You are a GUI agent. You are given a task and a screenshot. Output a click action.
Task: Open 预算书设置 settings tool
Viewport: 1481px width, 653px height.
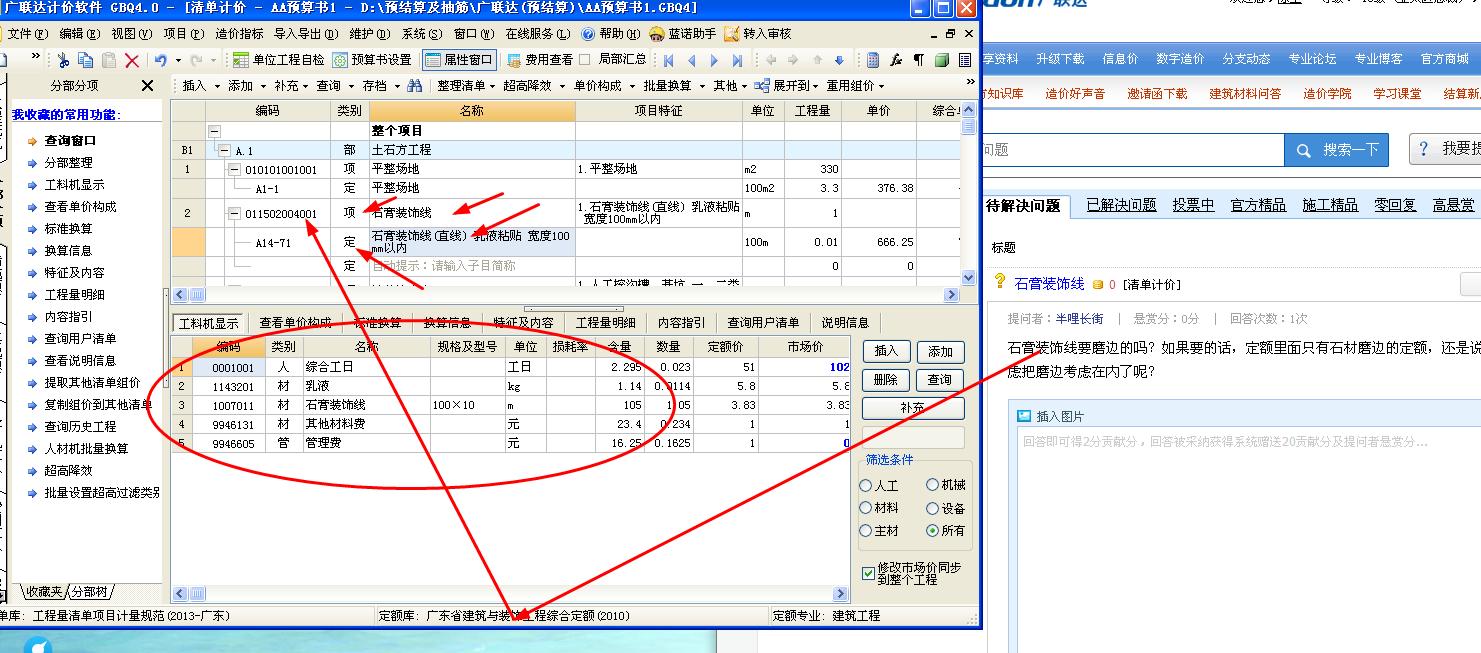[373, 60]
